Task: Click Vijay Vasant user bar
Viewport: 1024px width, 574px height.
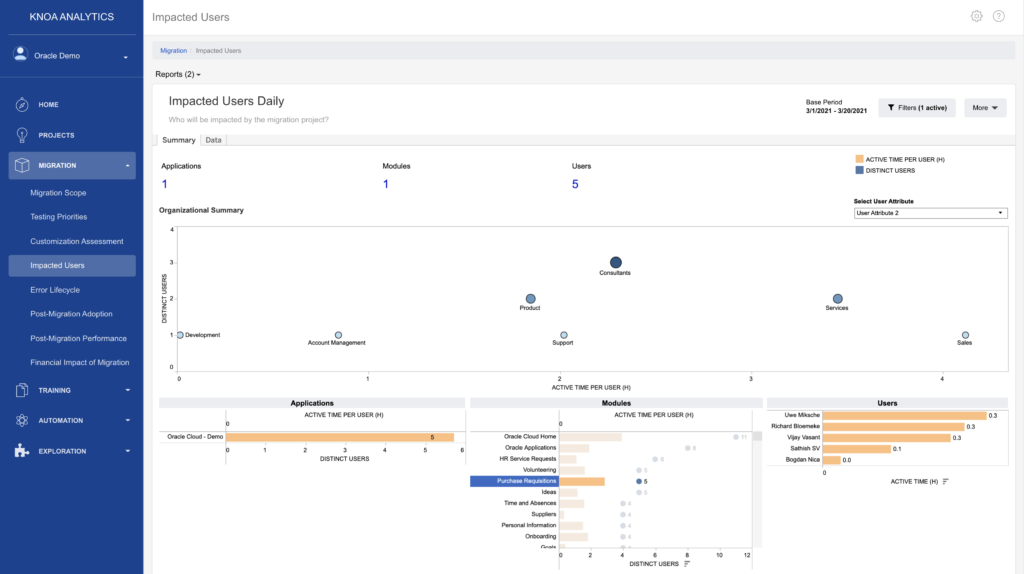Action: (x=886, y=438)
